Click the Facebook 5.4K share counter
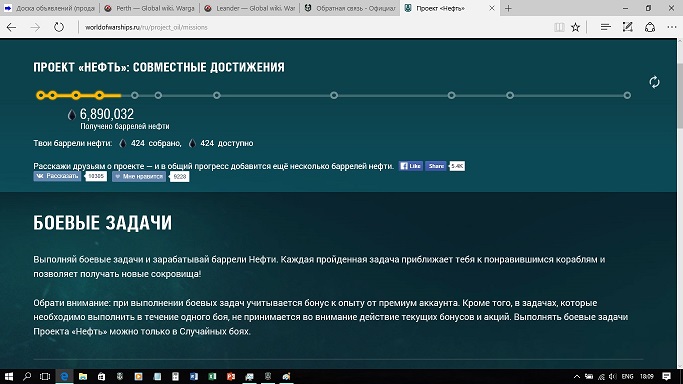This screenshot has width=683, height=384. (457, 166)
